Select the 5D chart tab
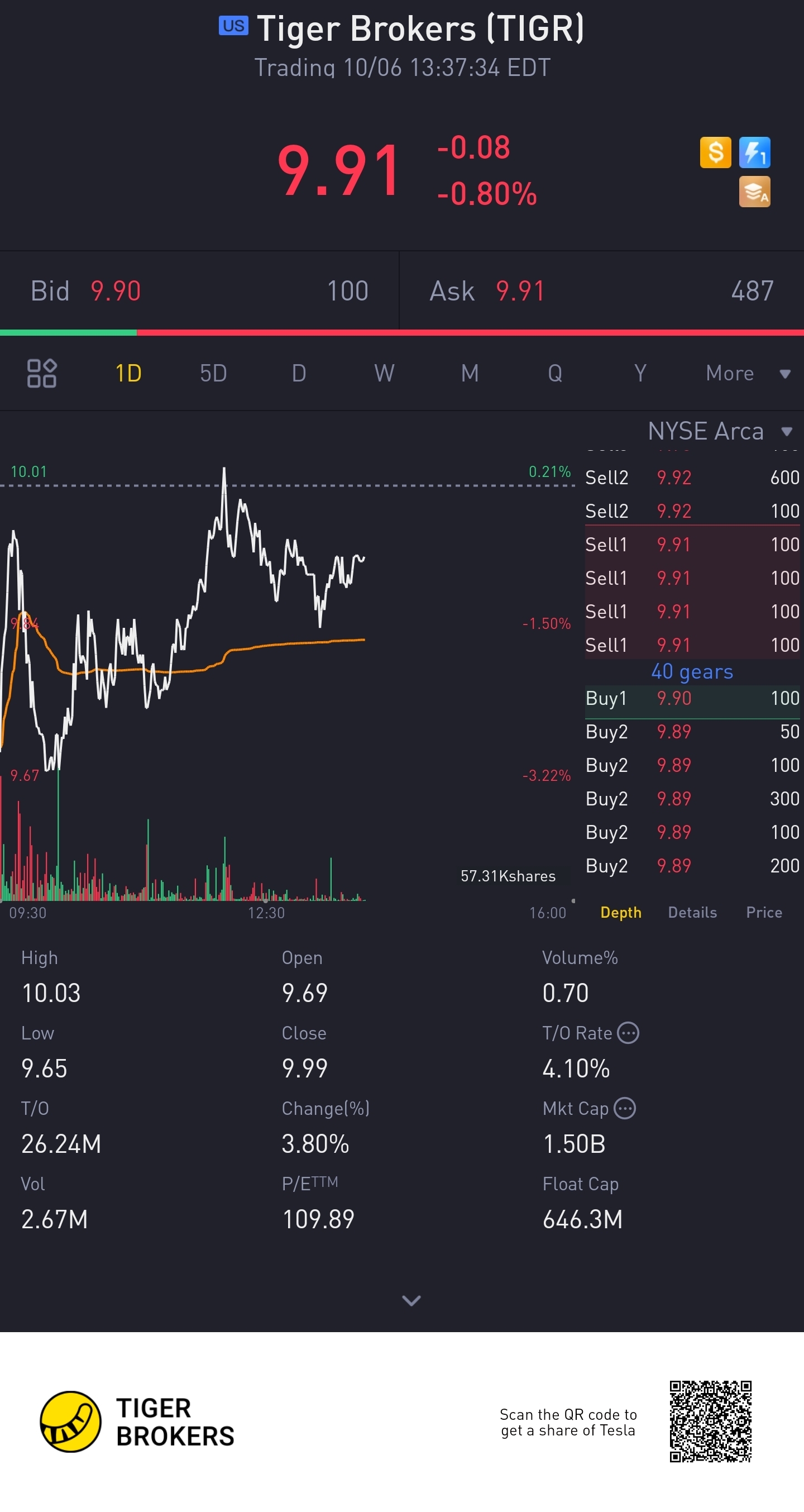 pos(214,373)
